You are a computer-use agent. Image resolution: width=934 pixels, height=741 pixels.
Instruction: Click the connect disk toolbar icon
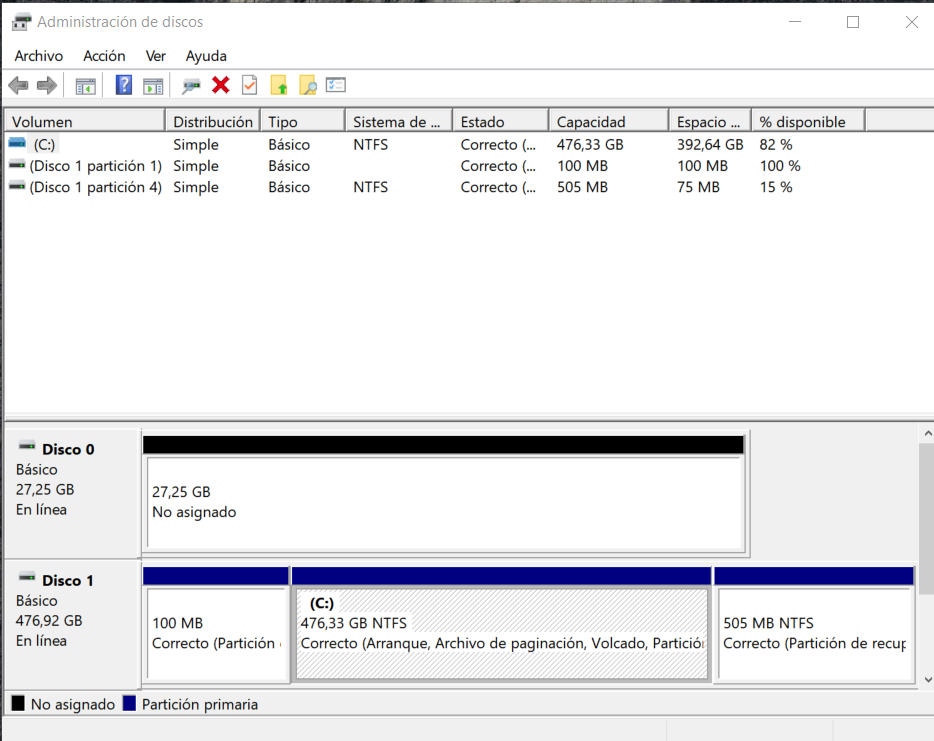point(191,86)
